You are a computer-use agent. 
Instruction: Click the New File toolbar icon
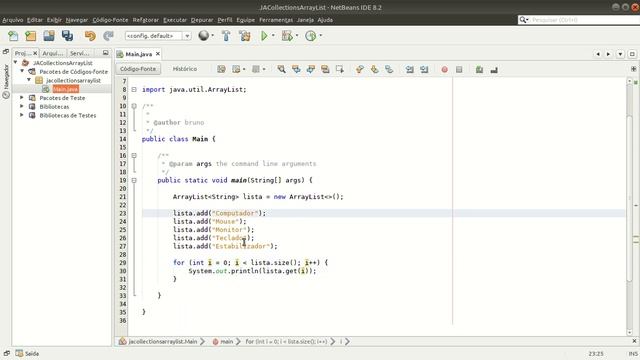(x=13, y=36)
